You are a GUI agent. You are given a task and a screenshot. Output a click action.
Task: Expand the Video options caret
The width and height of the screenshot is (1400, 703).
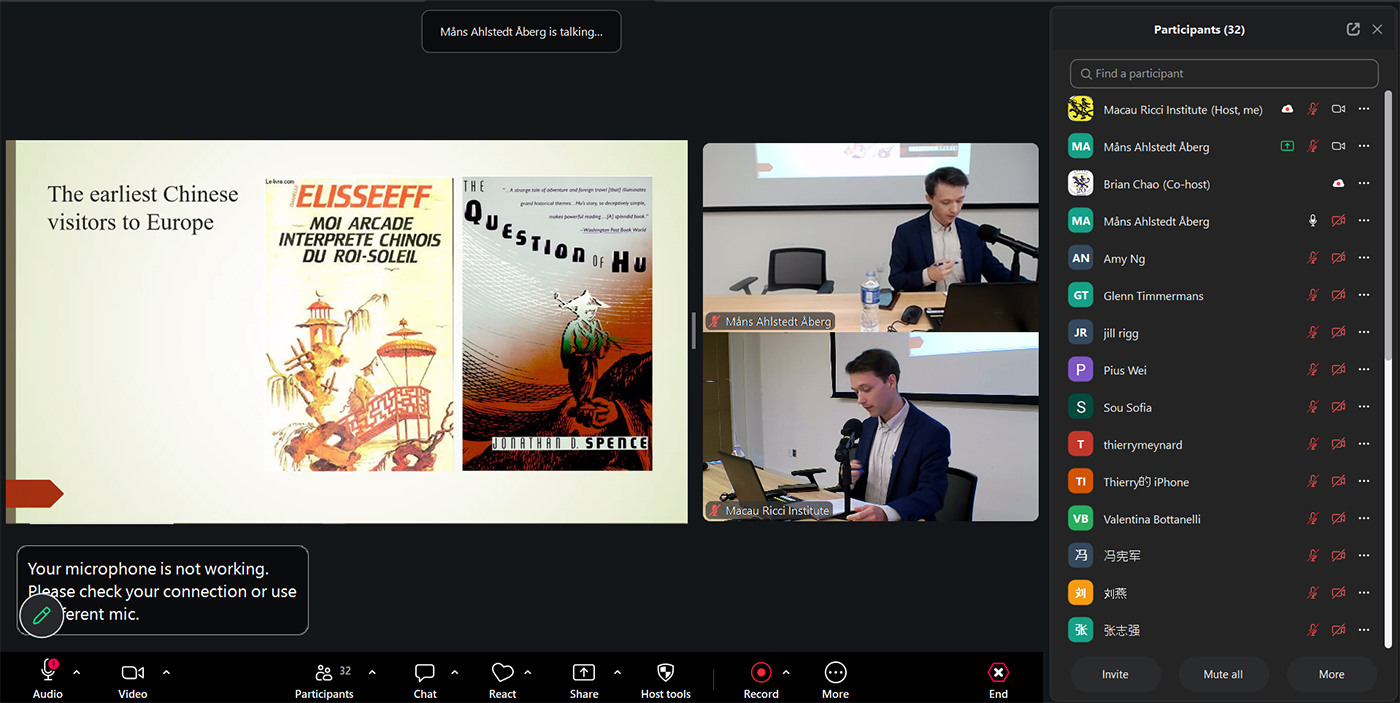(x=166, y=672)
